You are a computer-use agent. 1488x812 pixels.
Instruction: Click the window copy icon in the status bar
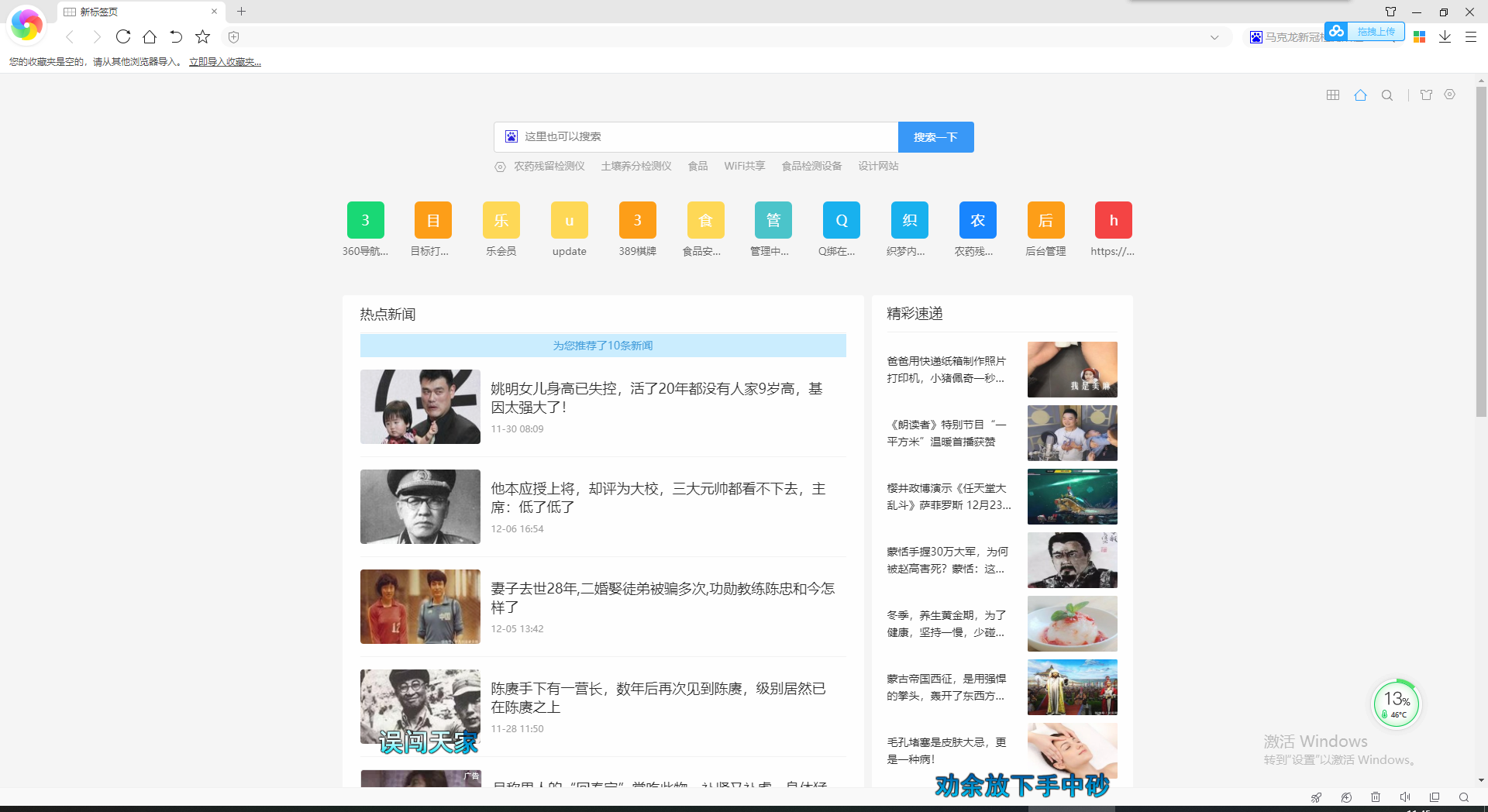1435,797
